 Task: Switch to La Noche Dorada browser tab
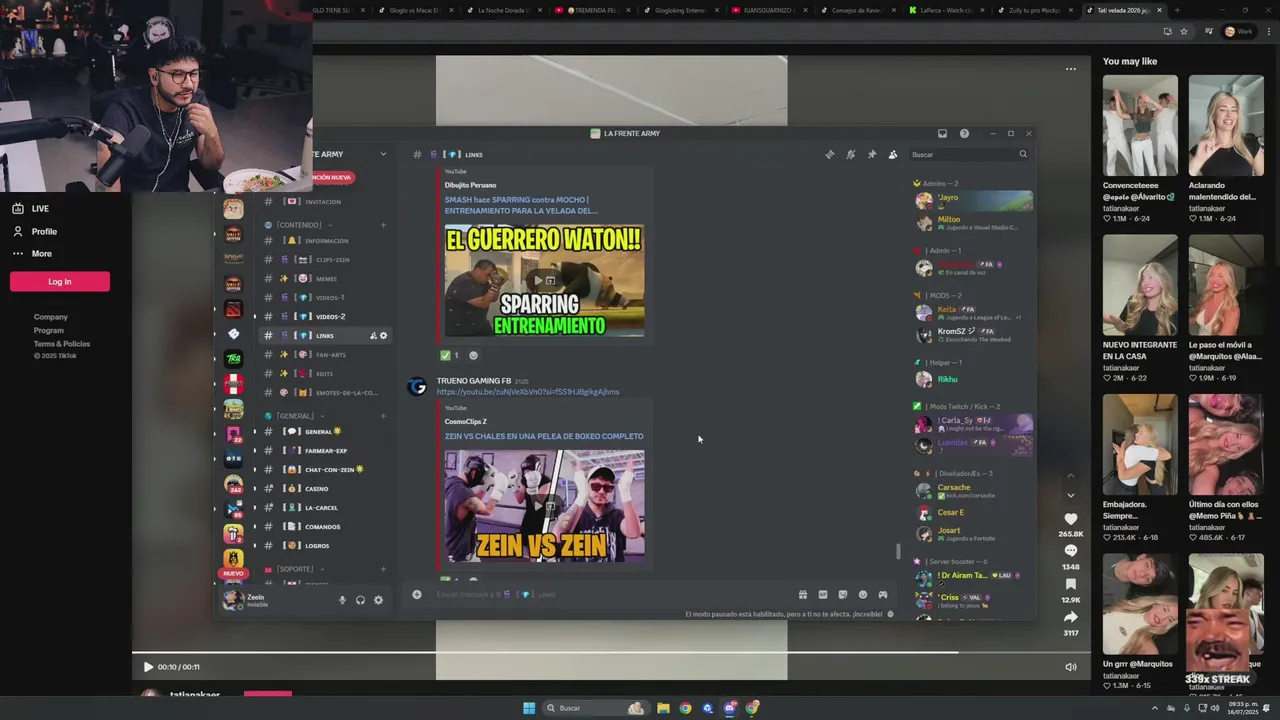(504, 10)
